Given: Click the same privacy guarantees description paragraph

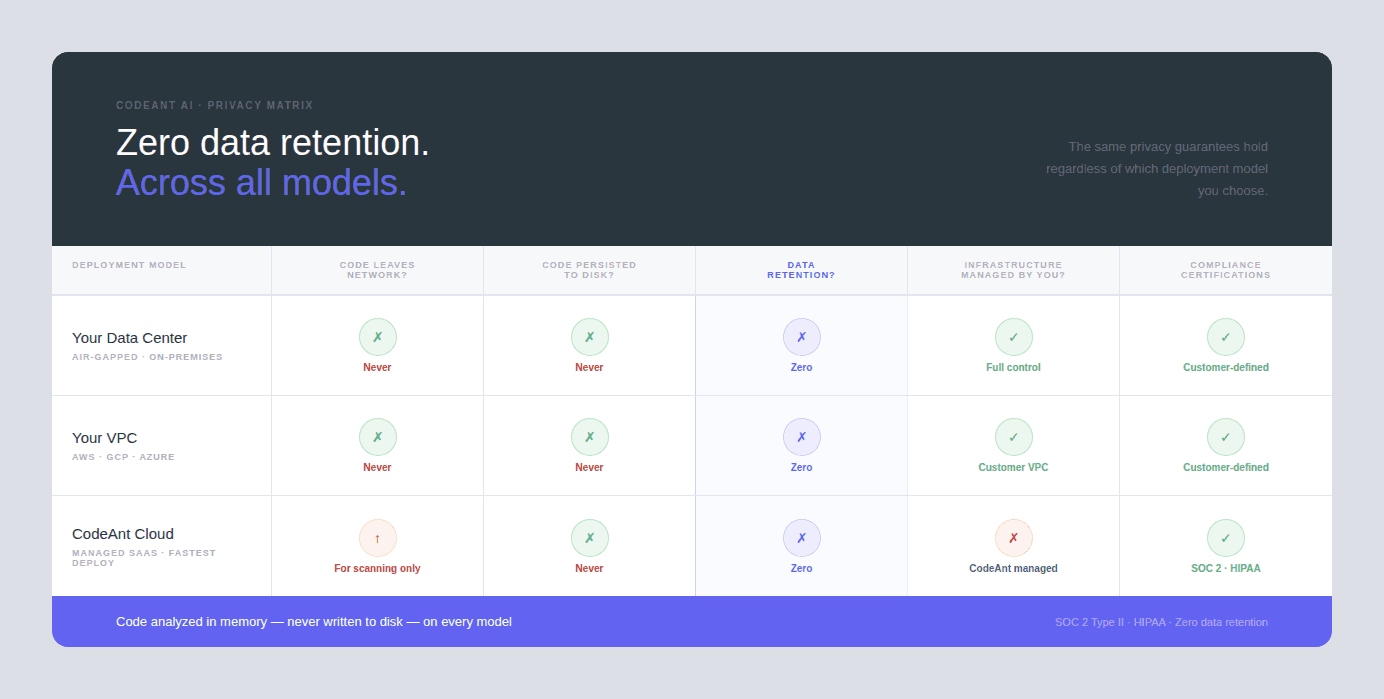Looking at the screenshot, I should pos(1157,168).
